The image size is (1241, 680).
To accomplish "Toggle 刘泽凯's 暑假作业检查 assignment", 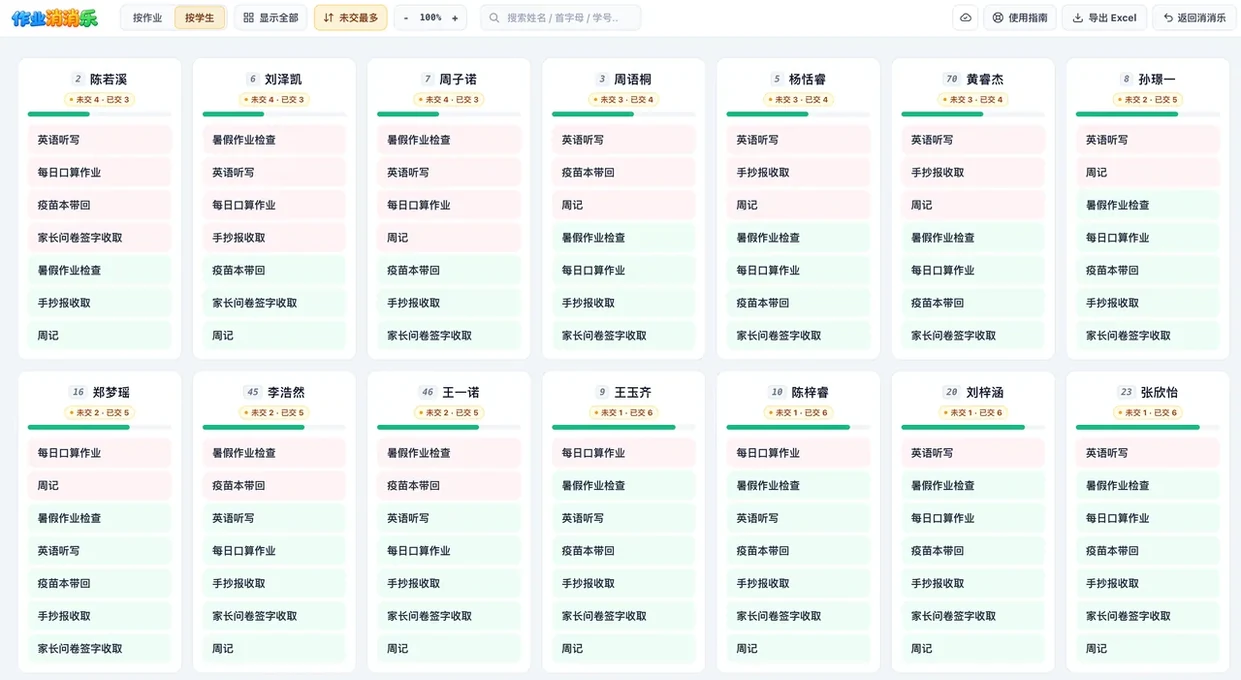I will [x=274, y=140].
